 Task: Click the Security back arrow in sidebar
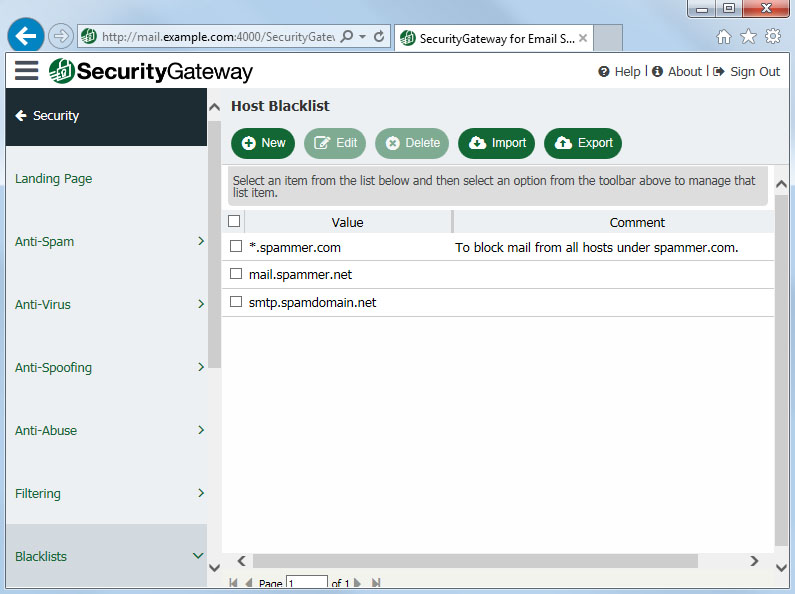pos(21,116)
